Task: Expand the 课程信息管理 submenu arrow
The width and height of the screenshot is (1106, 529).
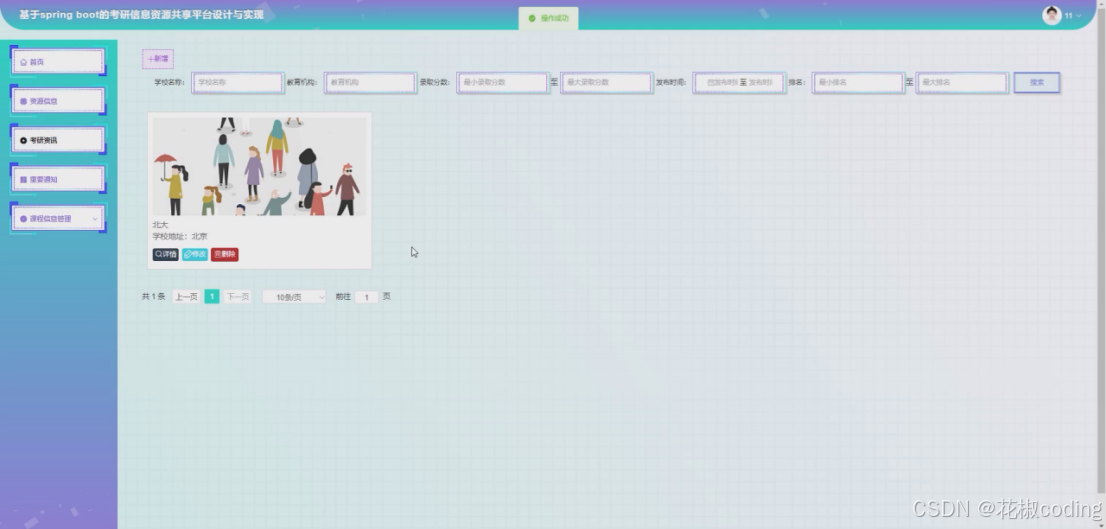Action: click(x=95, y=219)
